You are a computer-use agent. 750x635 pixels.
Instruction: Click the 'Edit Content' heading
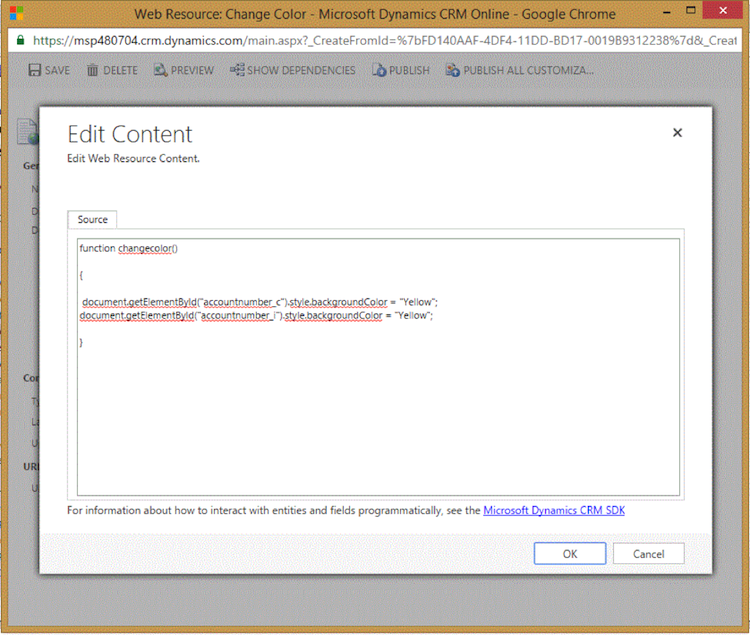click(x=130, y=134)
